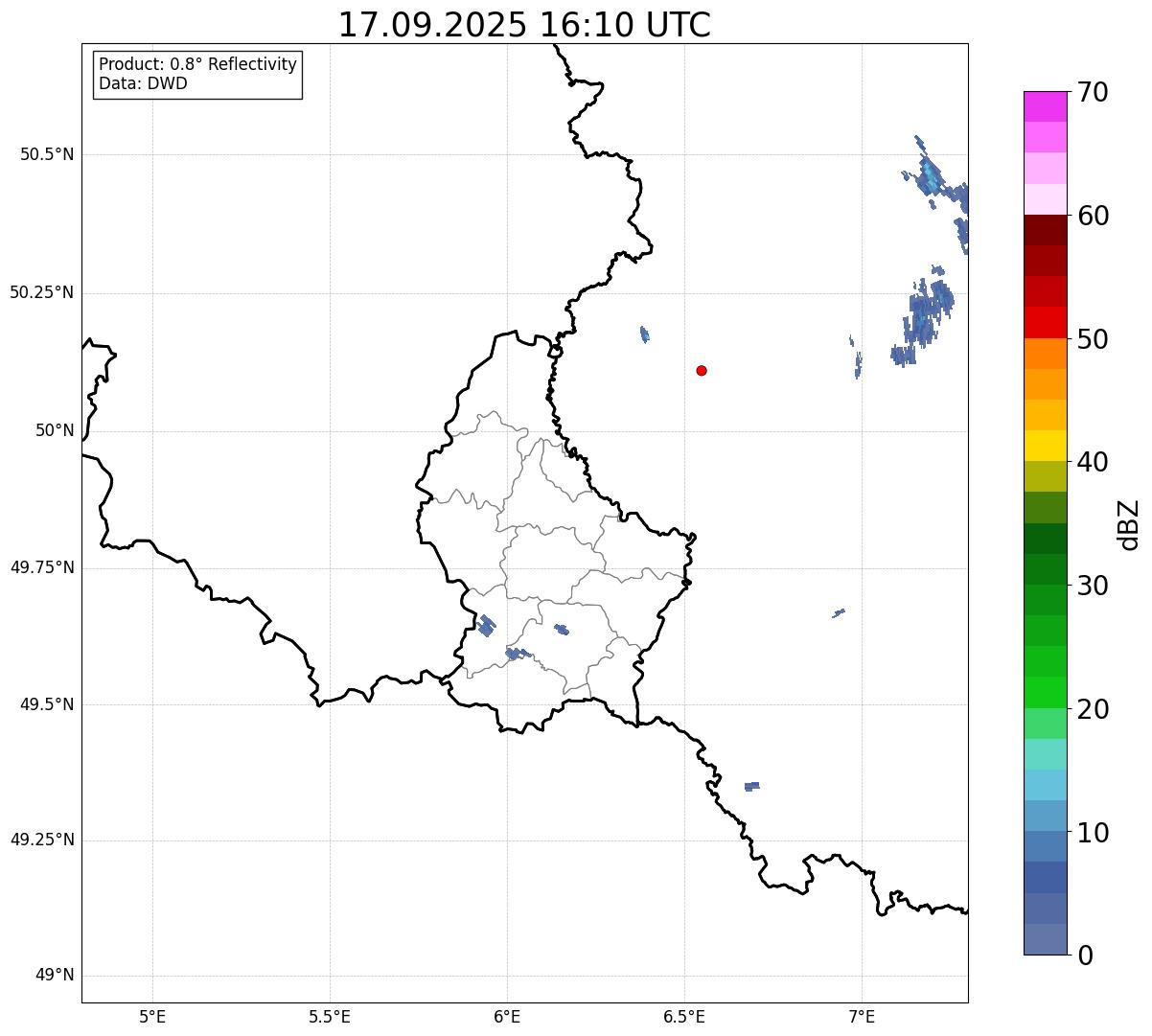The height and width of the screenshot is (1036, 1152).
Task: Select the 49.75°N latitude label
Action: [42, 567]
